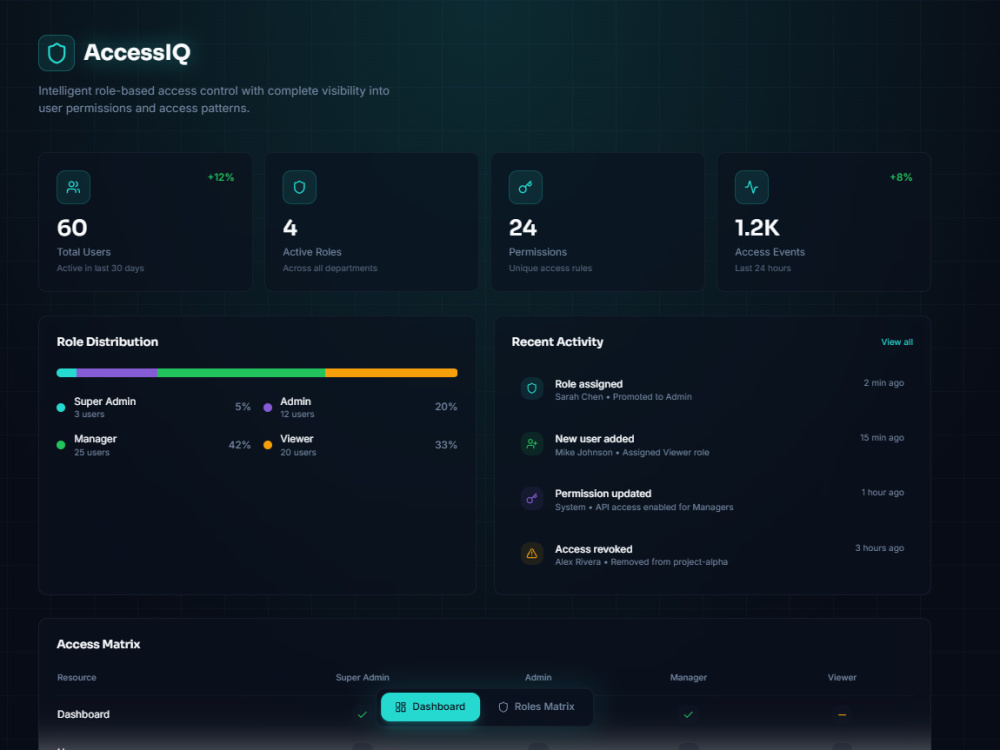This screenshot has width=1000, height=750.
Task: Click the Active Roles shield icon
Action: [299, 187]
